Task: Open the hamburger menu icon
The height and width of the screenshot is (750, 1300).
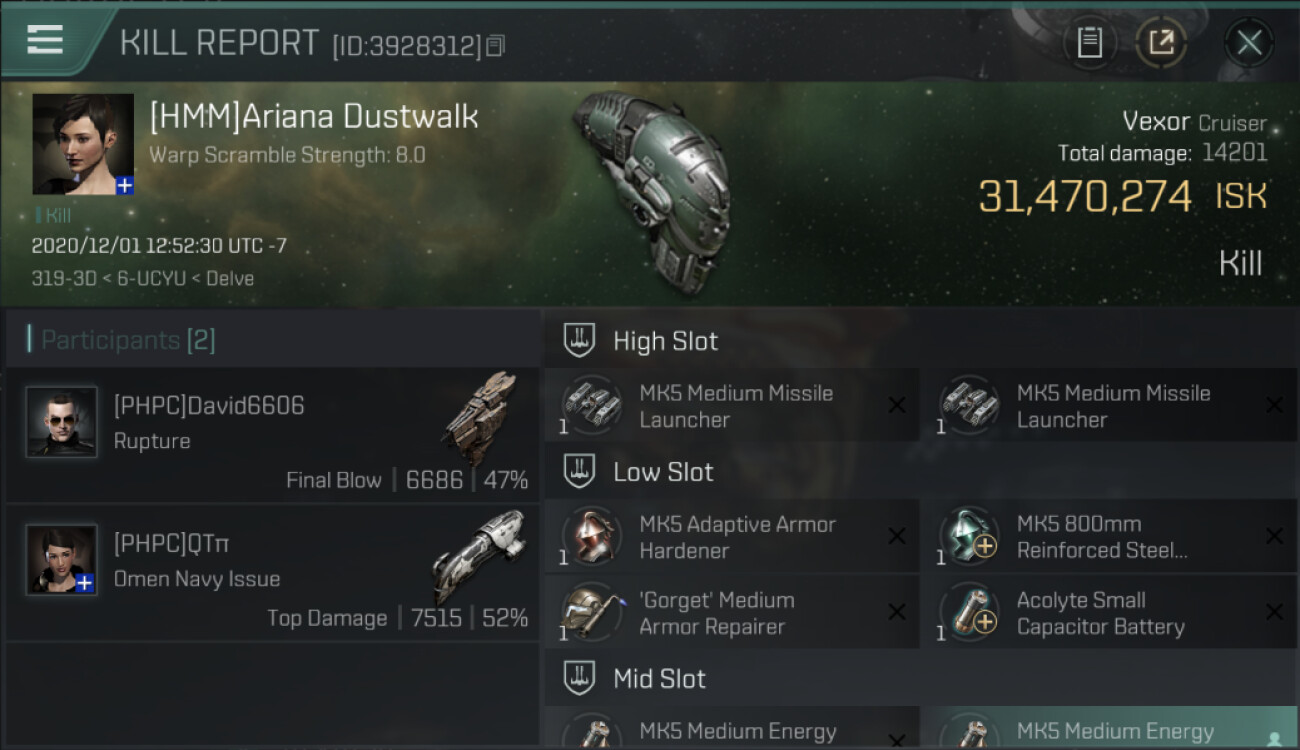Action: (45, 40)
